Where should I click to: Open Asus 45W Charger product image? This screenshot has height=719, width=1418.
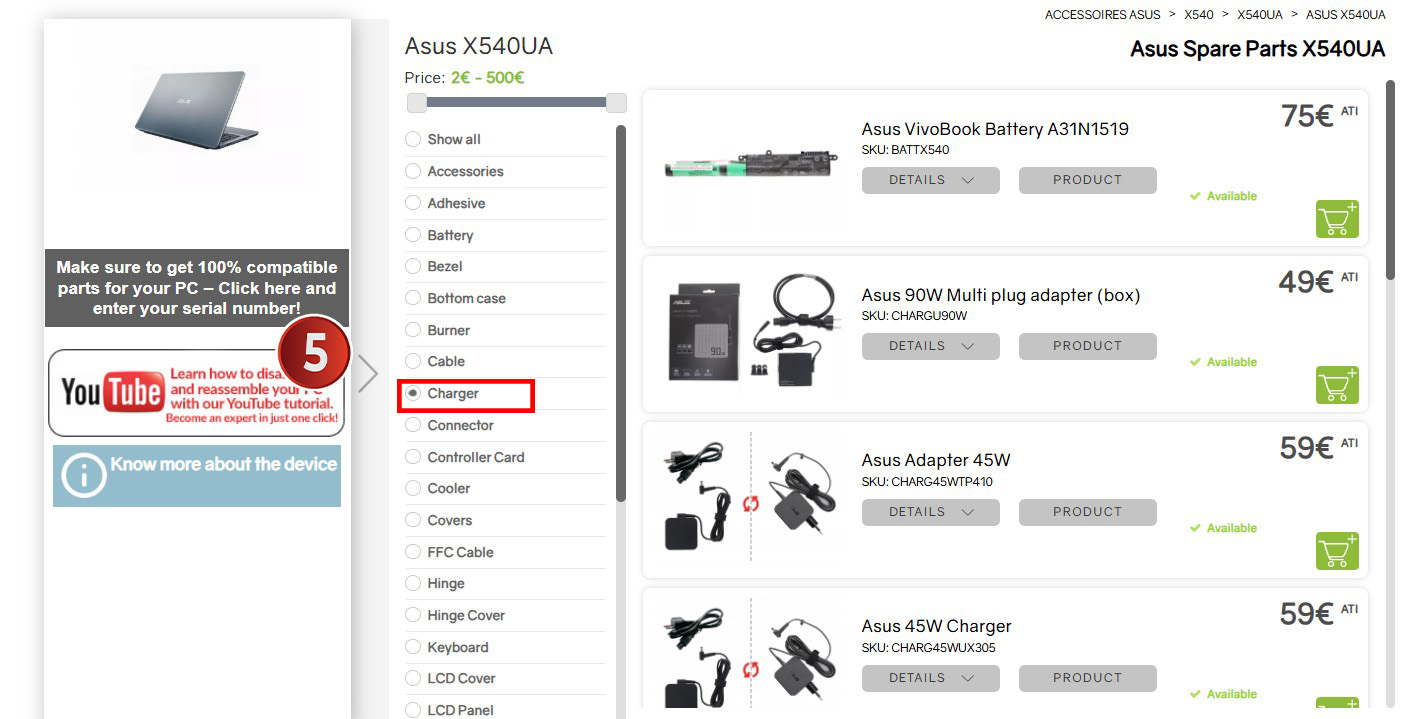click(x=752, y=655)
